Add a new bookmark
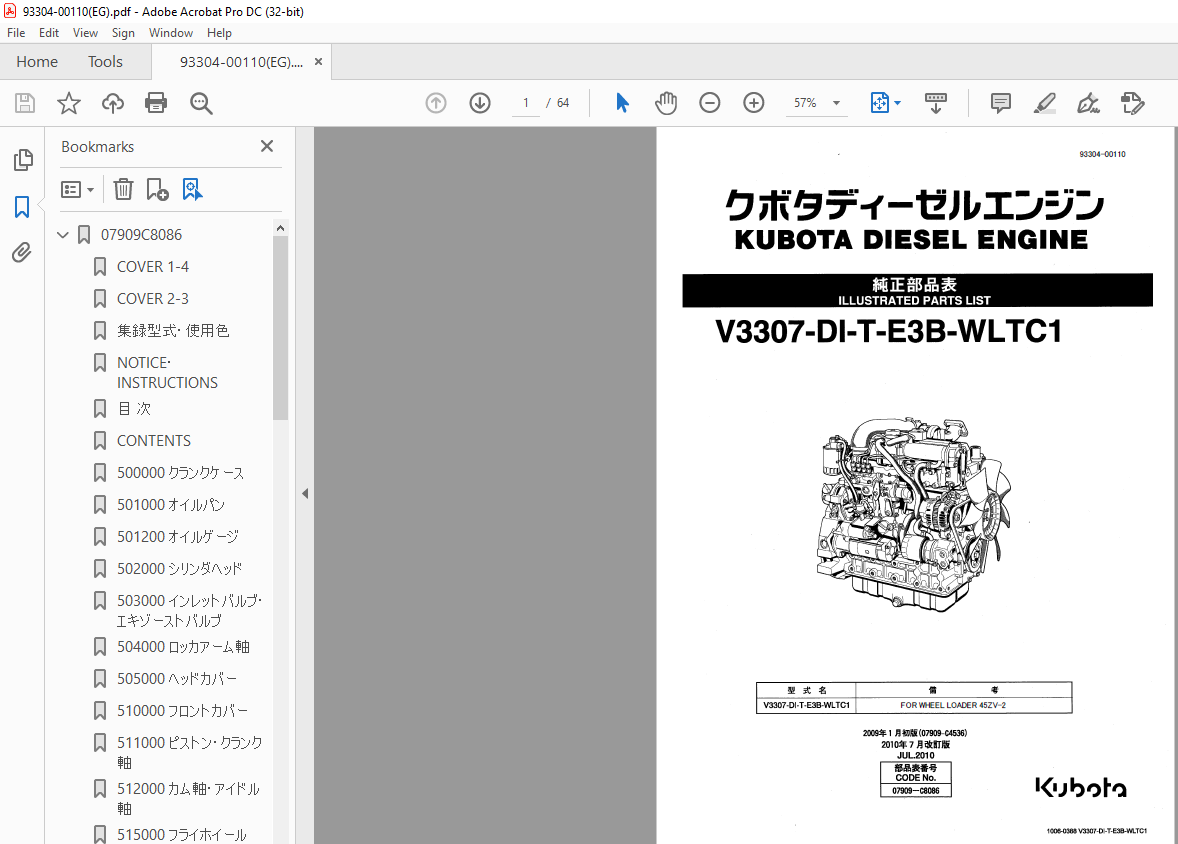The width and height of the screenshot is (1178, 844). (x=157, y=189)
